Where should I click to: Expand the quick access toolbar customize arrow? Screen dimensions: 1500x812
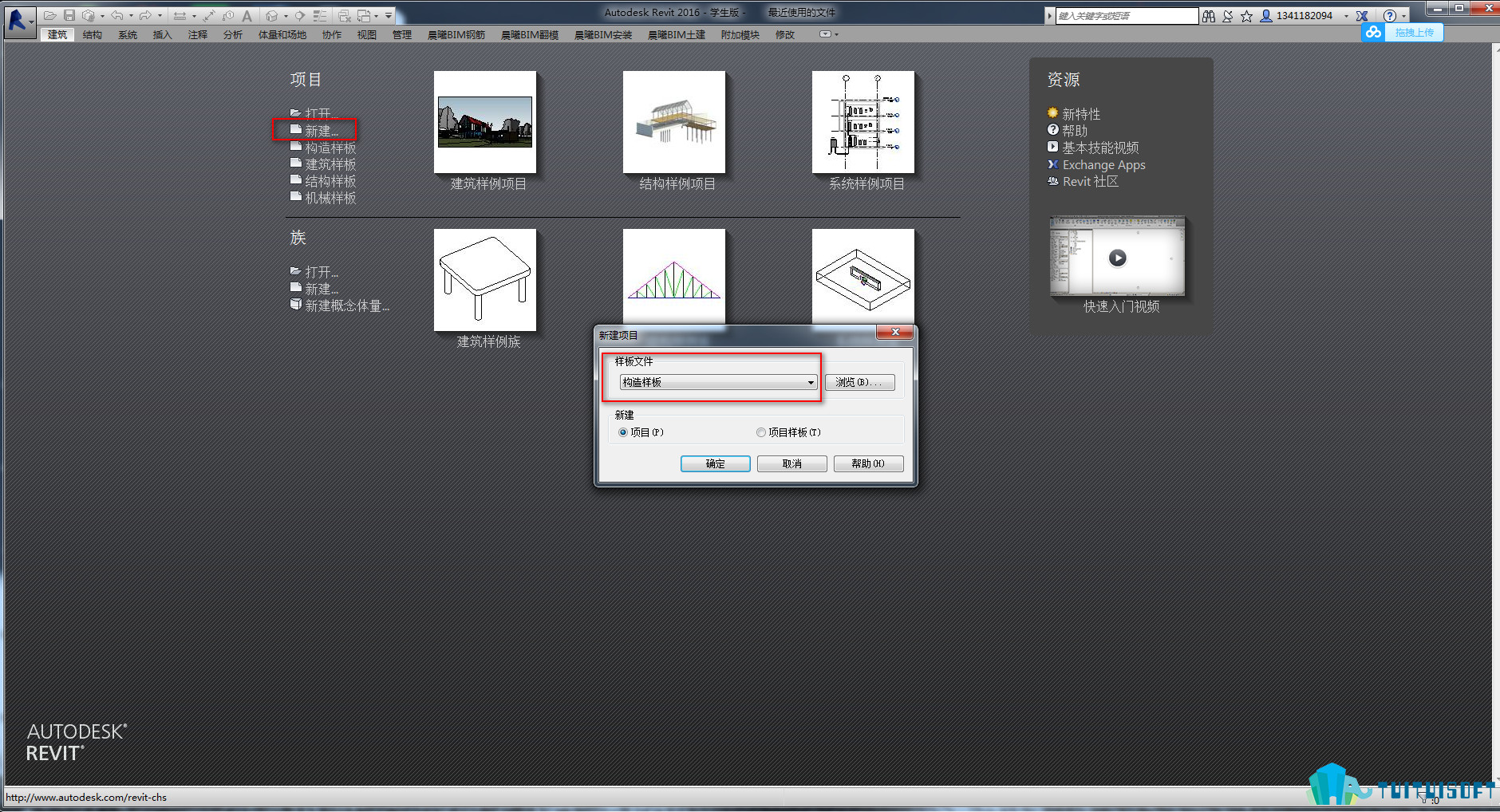(x=389, y=15)
